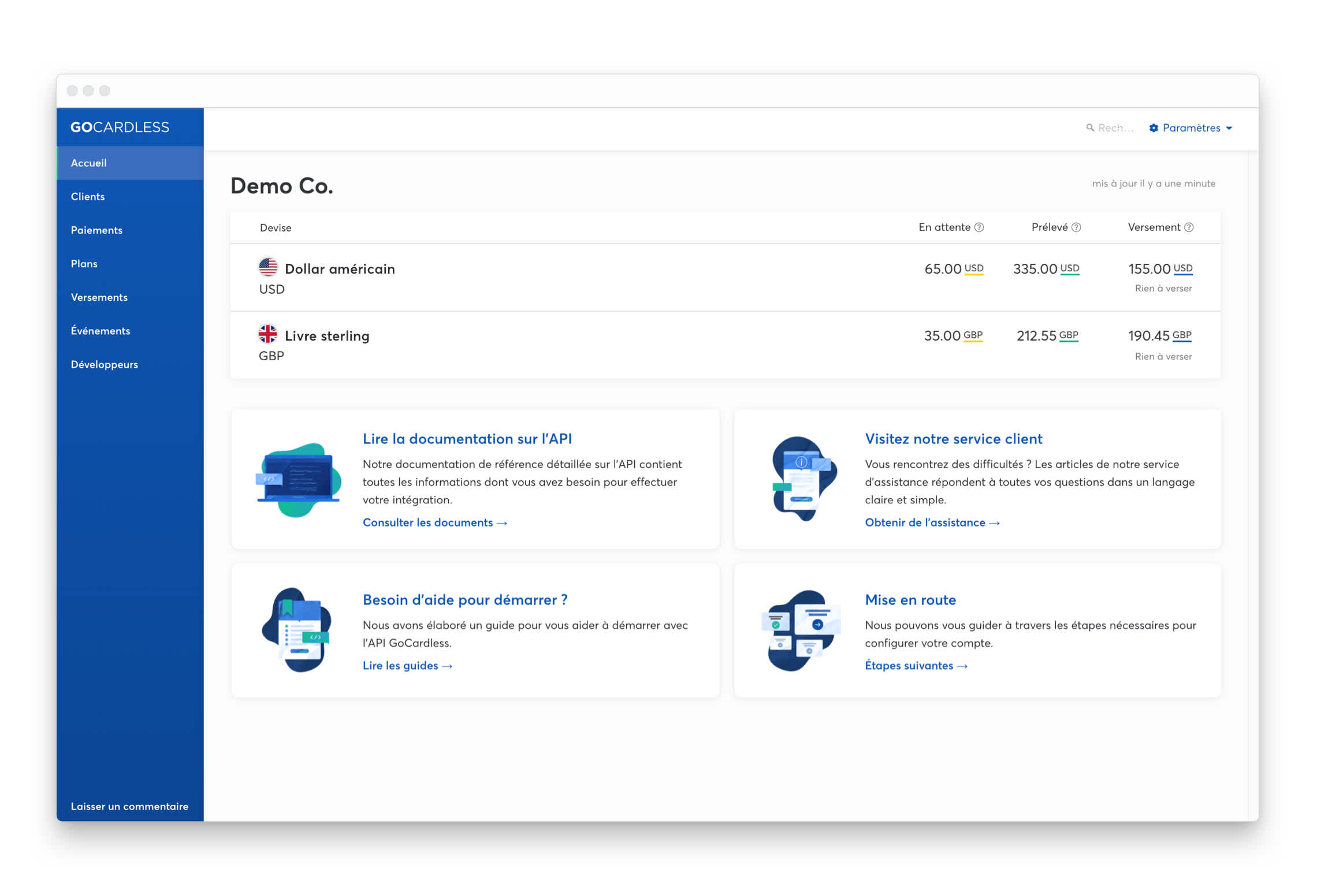Click the Paramètres gear icon

(x=1154, y=128)
